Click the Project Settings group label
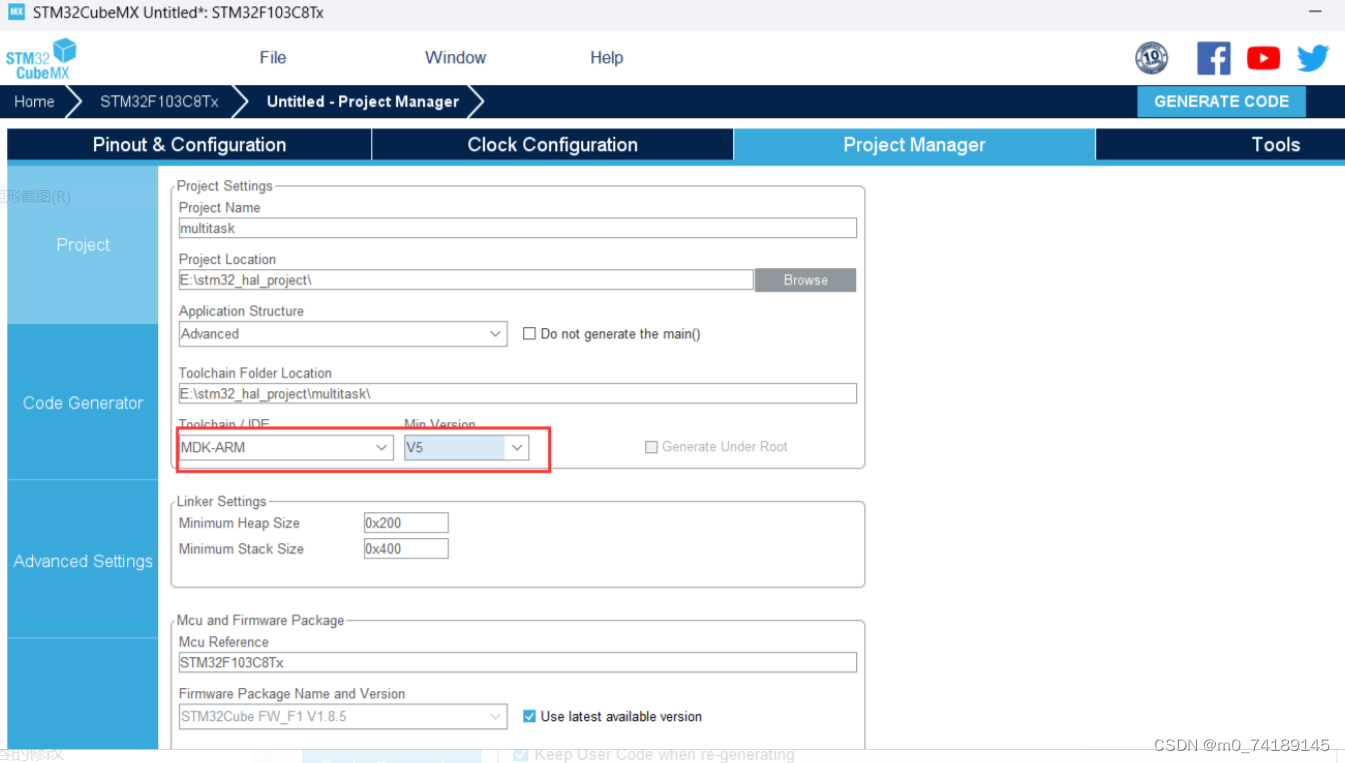1345x763 pixels. tap(225, 186)
